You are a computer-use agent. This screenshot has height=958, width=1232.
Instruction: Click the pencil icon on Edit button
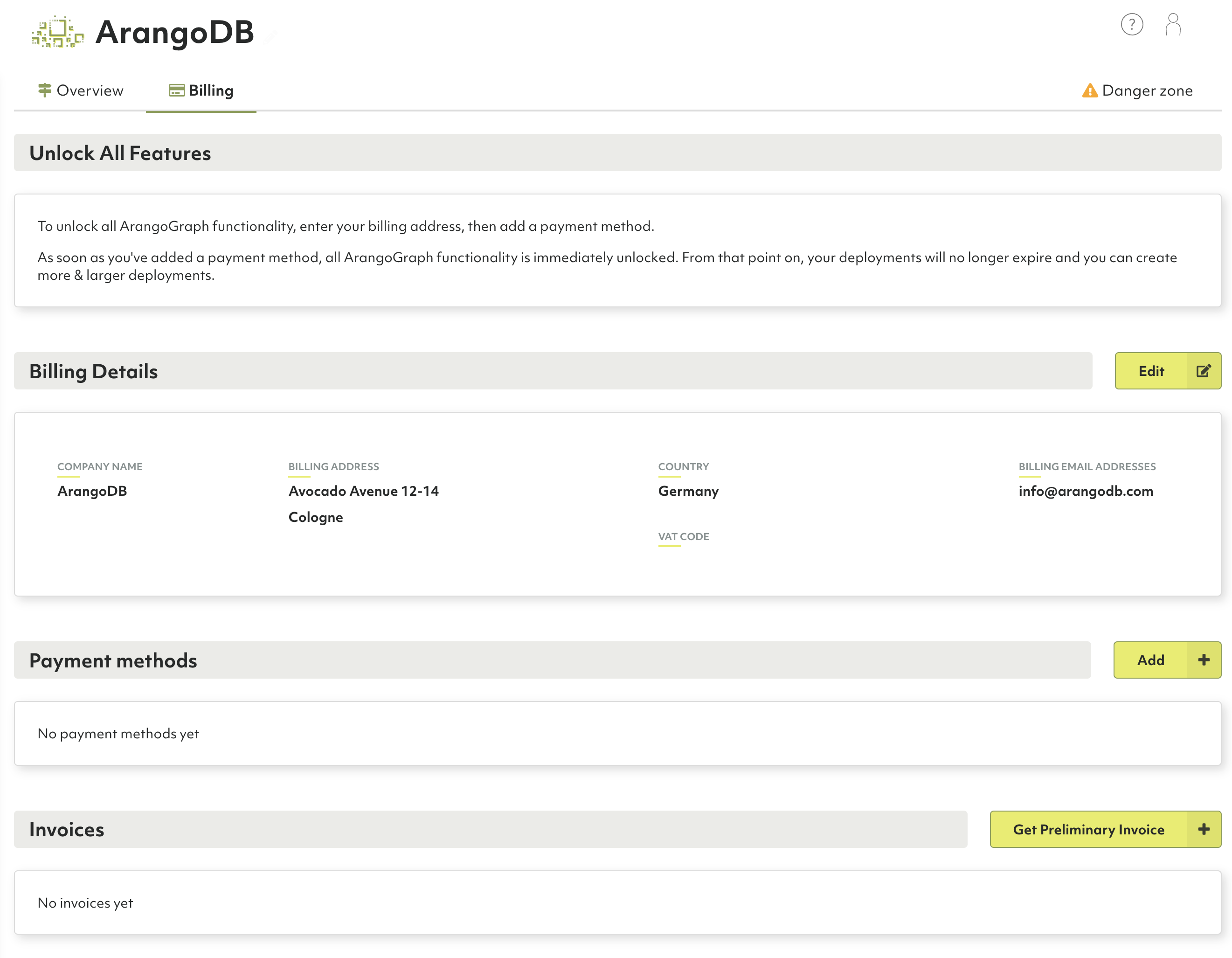[x=1203, y=371]
